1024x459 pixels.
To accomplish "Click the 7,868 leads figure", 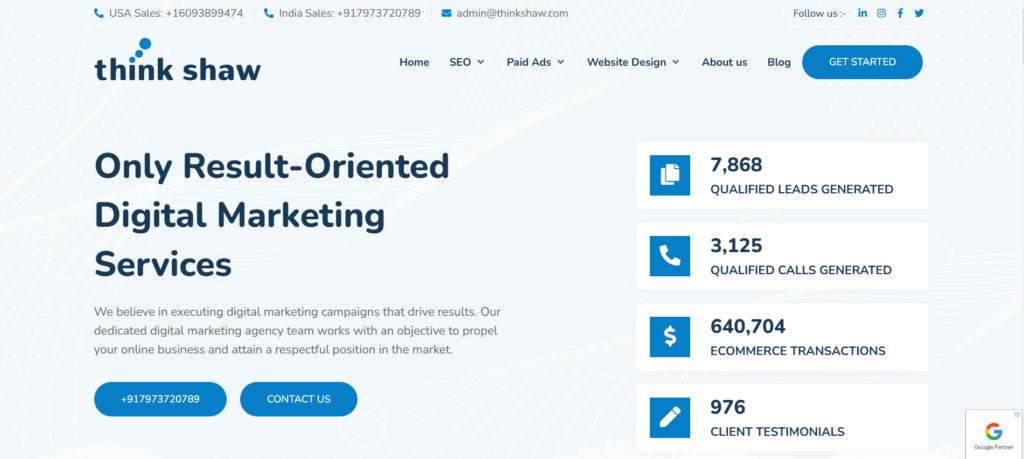I will point(736,165).
